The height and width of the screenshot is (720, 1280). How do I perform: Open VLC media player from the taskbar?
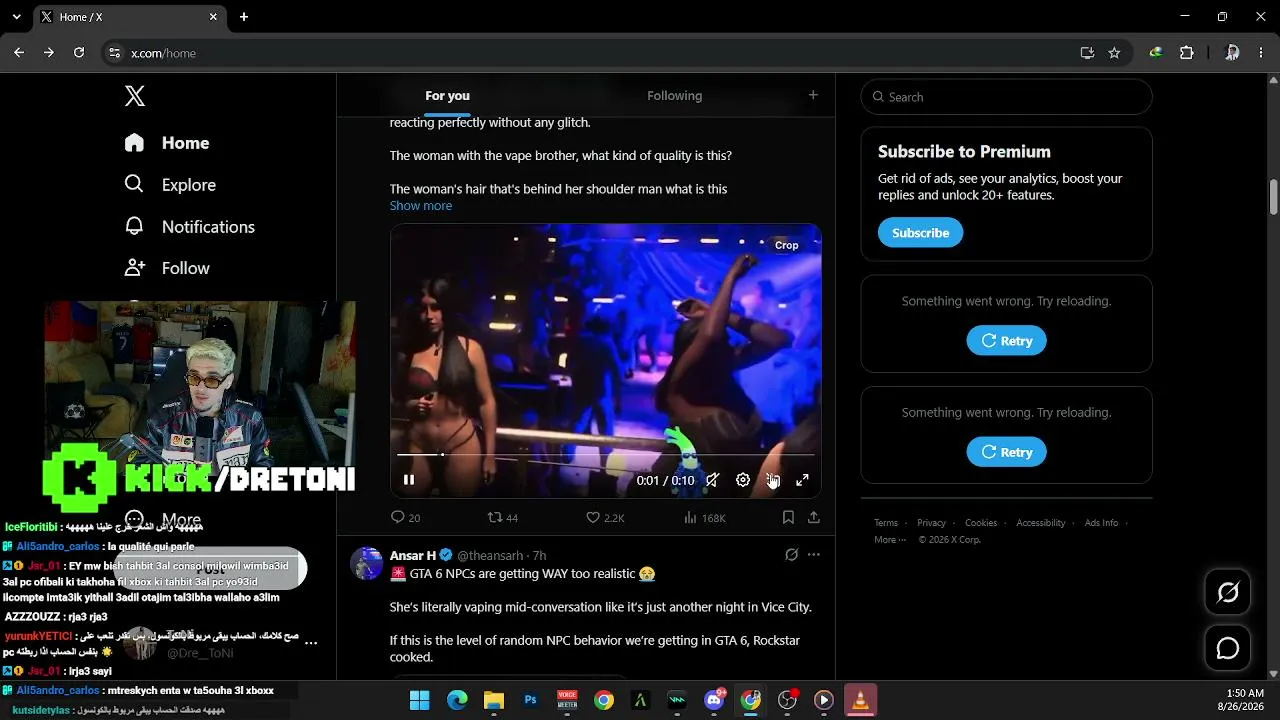pos(860,700)
